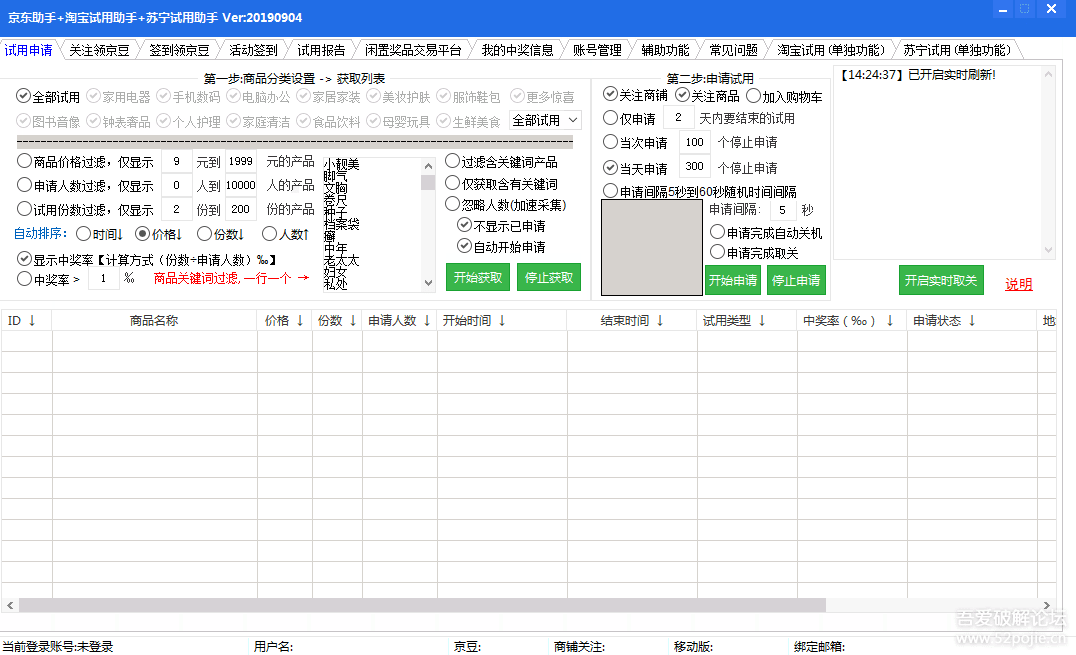Select 仅获取含有关键词 option
Viewport: 1076px width, 655px height.
pos(502,183)
